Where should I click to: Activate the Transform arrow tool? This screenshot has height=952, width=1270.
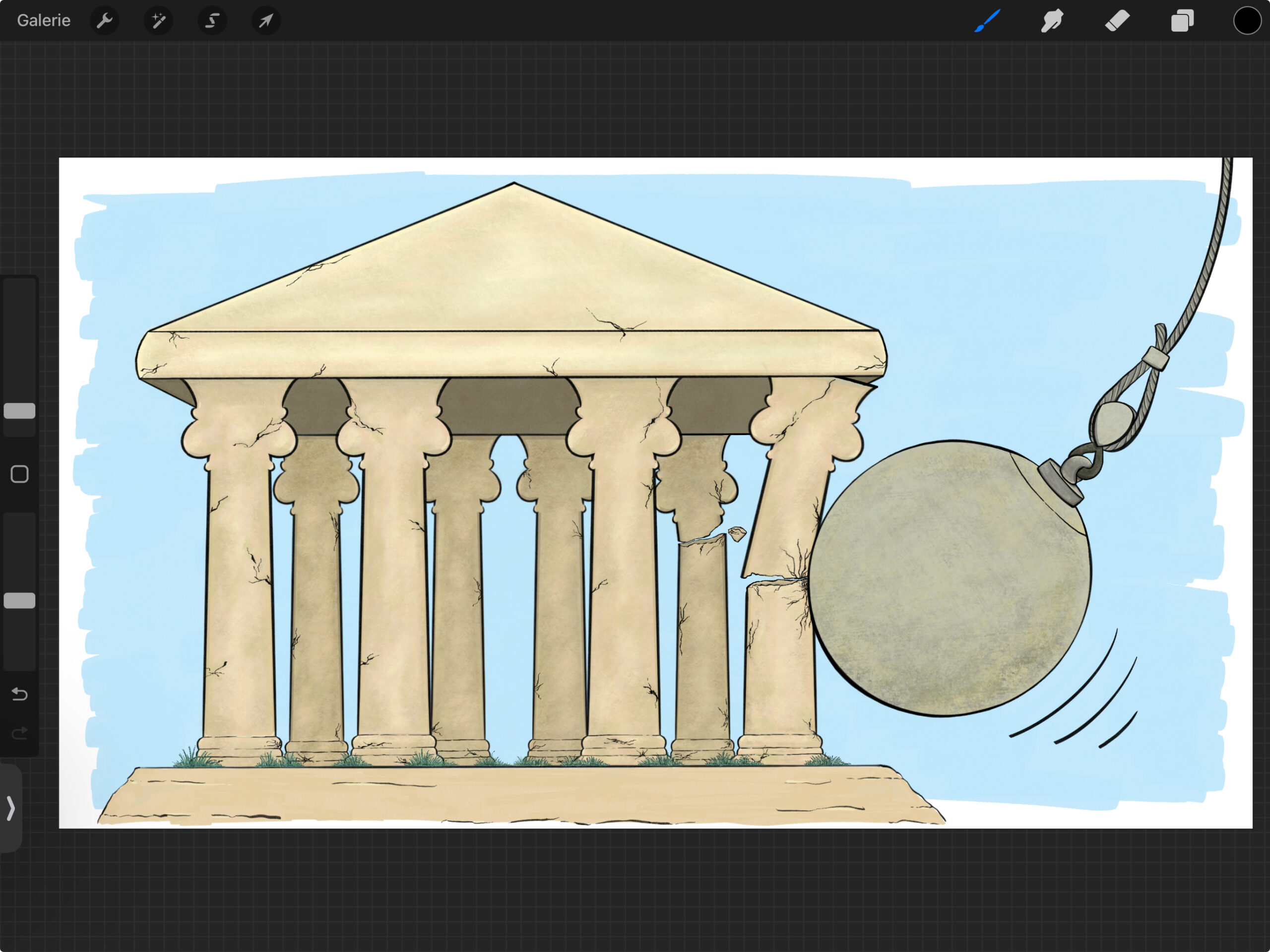coord(266,21)
